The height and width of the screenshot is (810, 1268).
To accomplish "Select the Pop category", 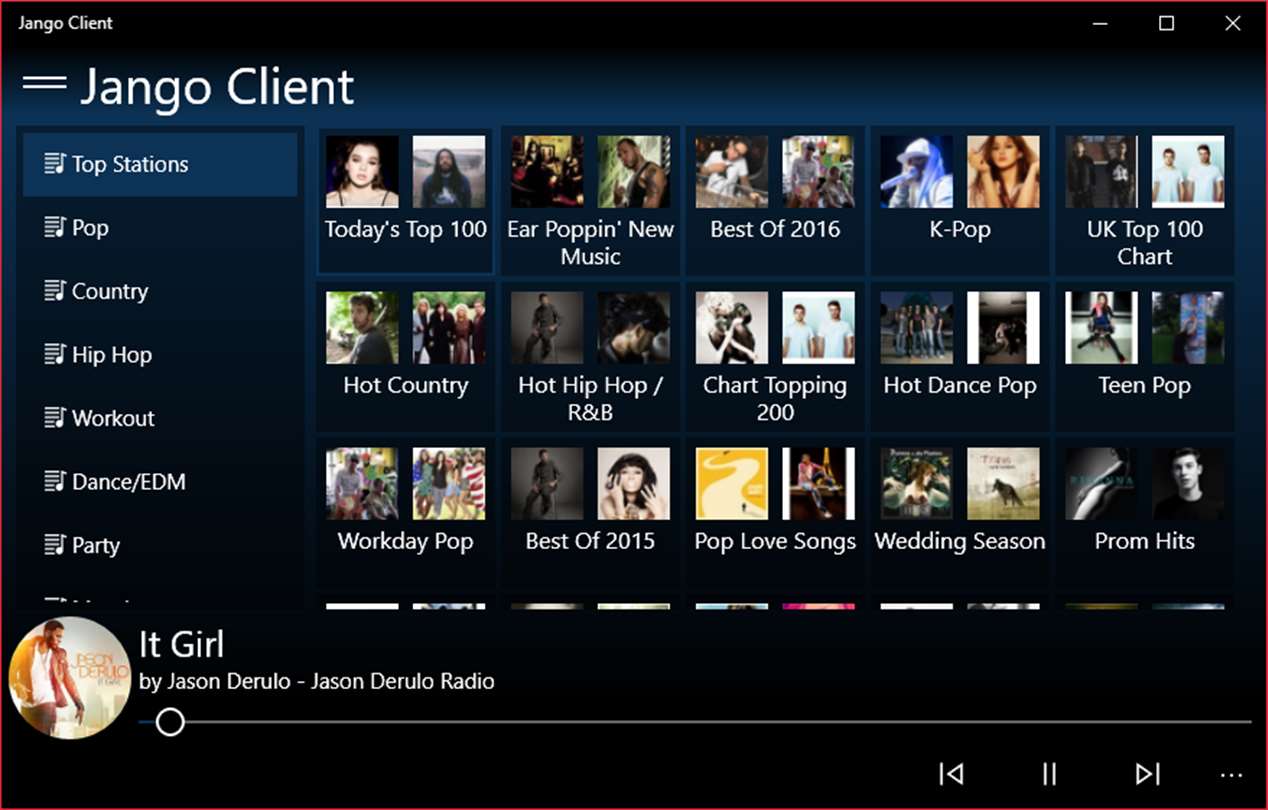I will 160,228.
